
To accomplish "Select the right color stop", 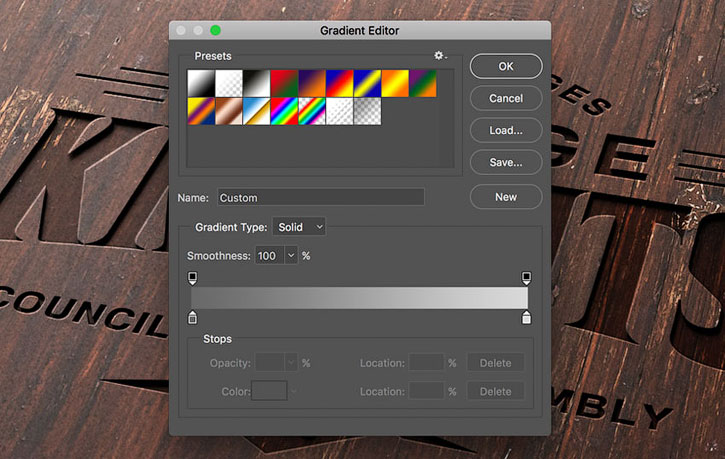I will [526, 317].
